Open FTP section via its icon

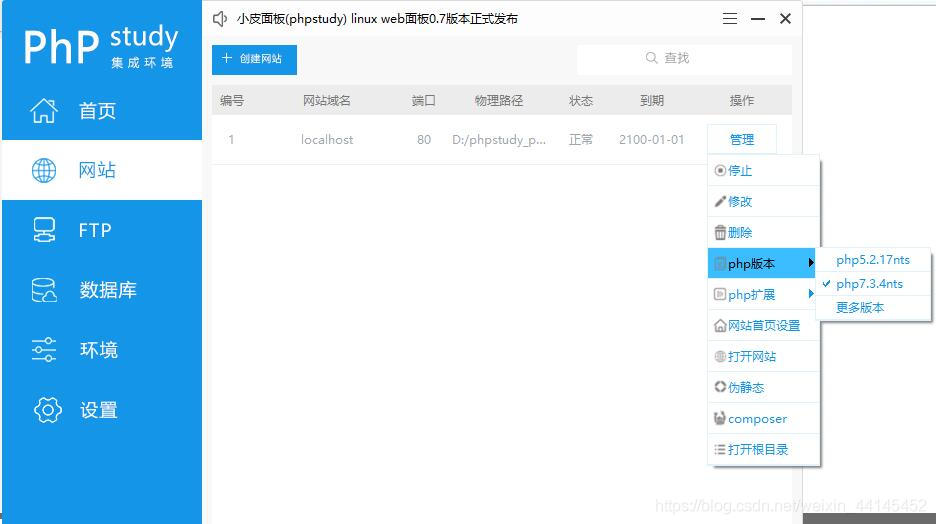pyautogui.click(x=44, y=231)
